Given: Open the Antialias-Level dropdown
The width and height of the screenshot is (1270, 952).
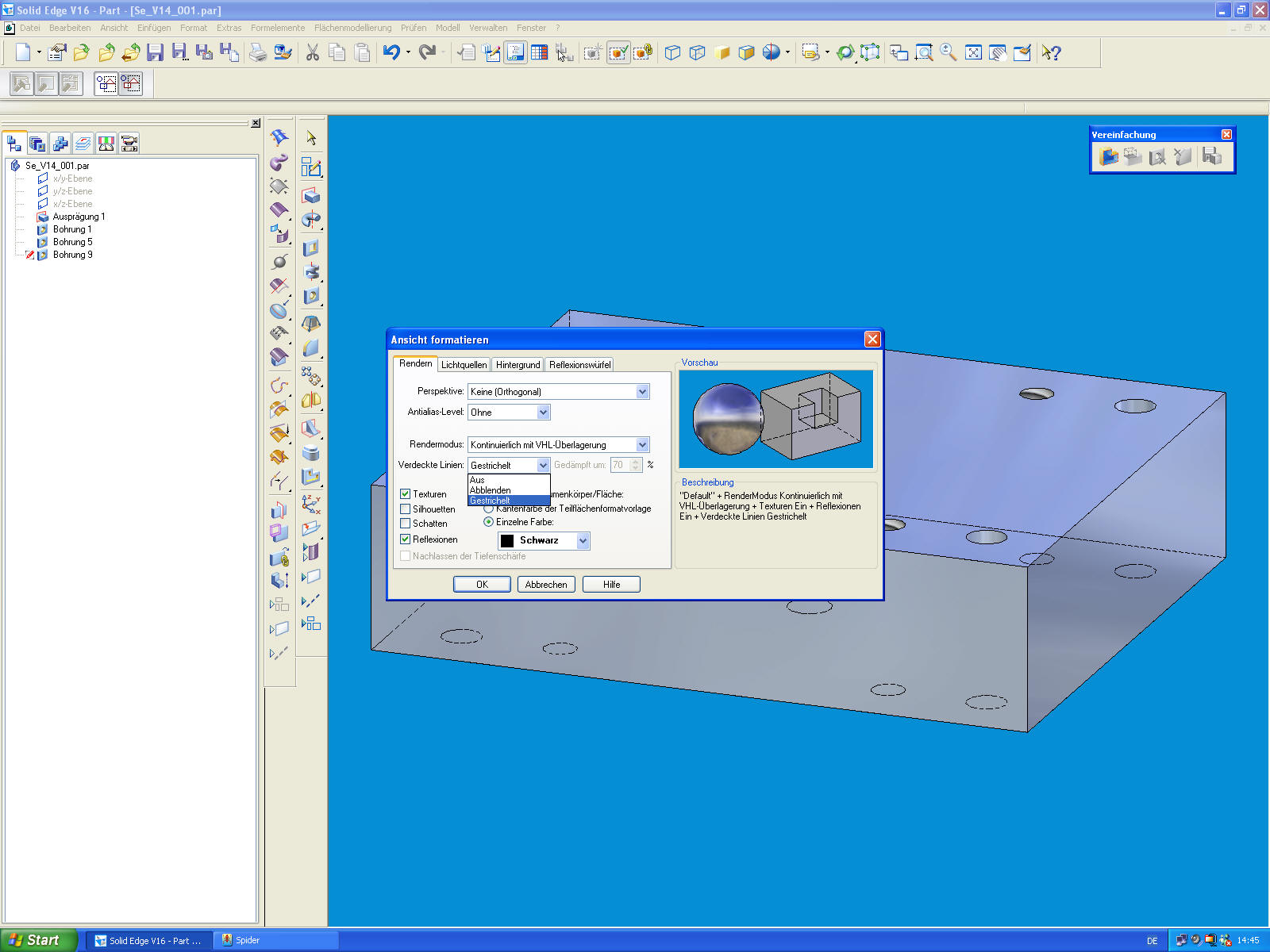Looking at the screenshot, I should [543, 412].
